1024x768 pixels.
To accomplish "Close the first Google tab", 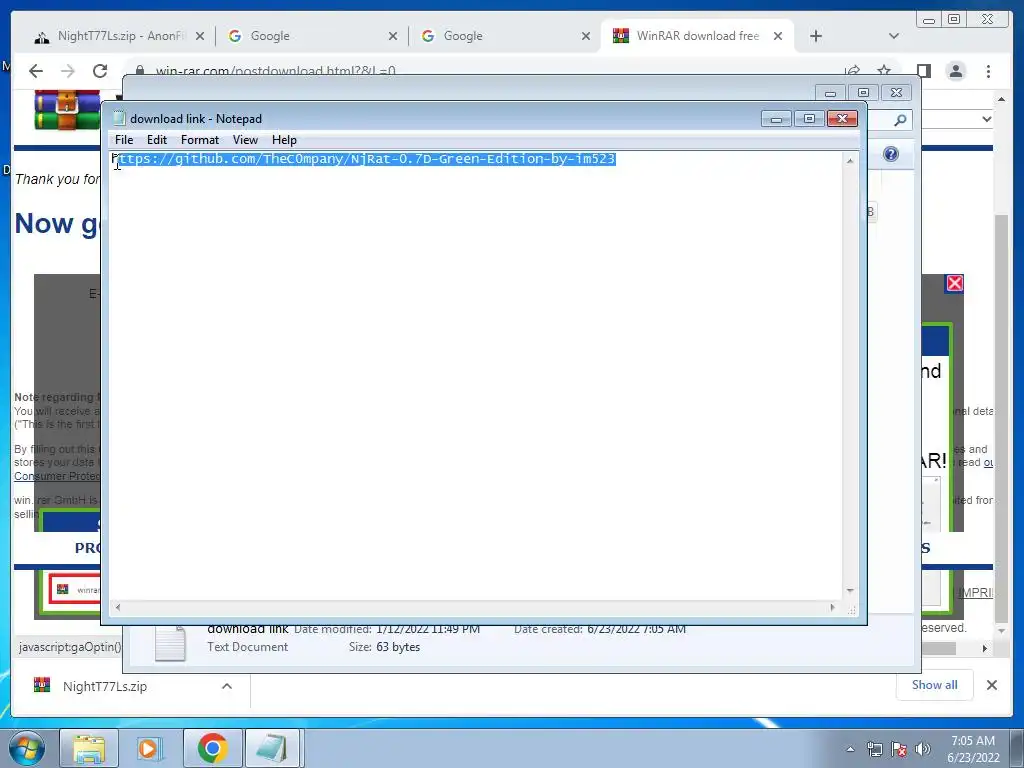I will [x=392, y=37].
